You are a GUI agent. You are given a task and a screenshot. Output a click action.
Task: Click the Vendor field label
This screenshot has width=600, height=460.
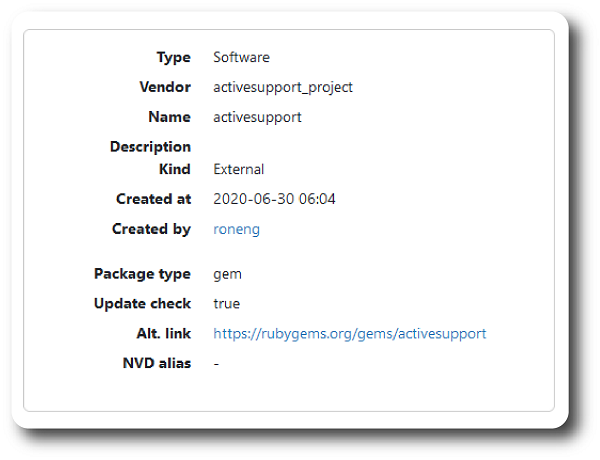[165, 87]
